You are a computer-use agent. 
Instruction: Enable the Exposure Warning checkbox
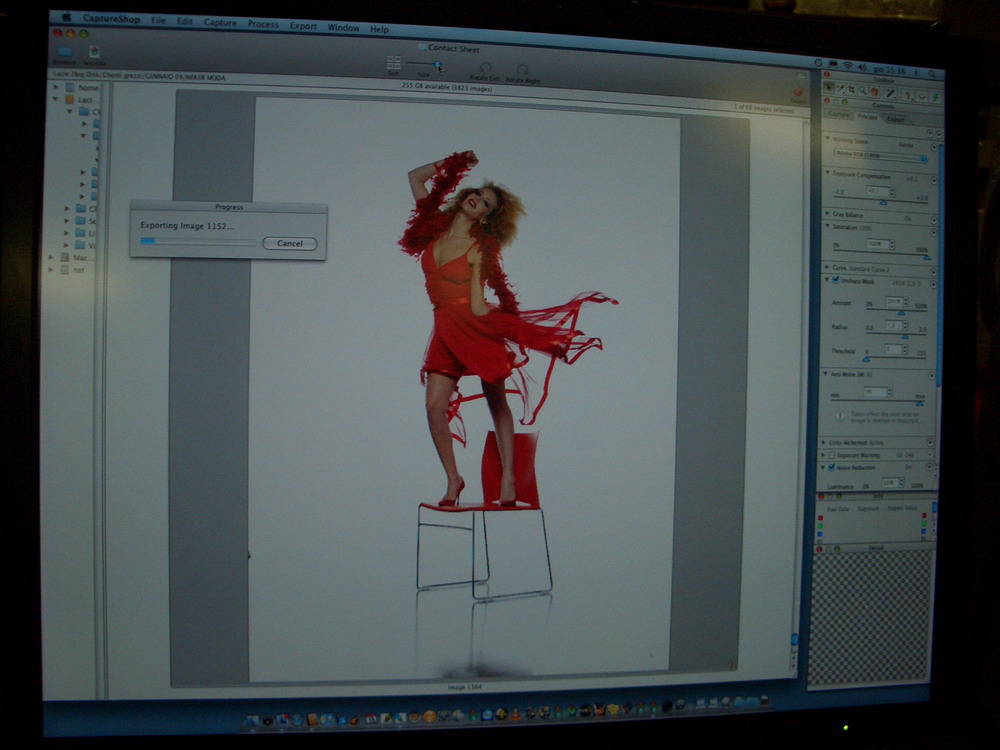click(831, 454)
